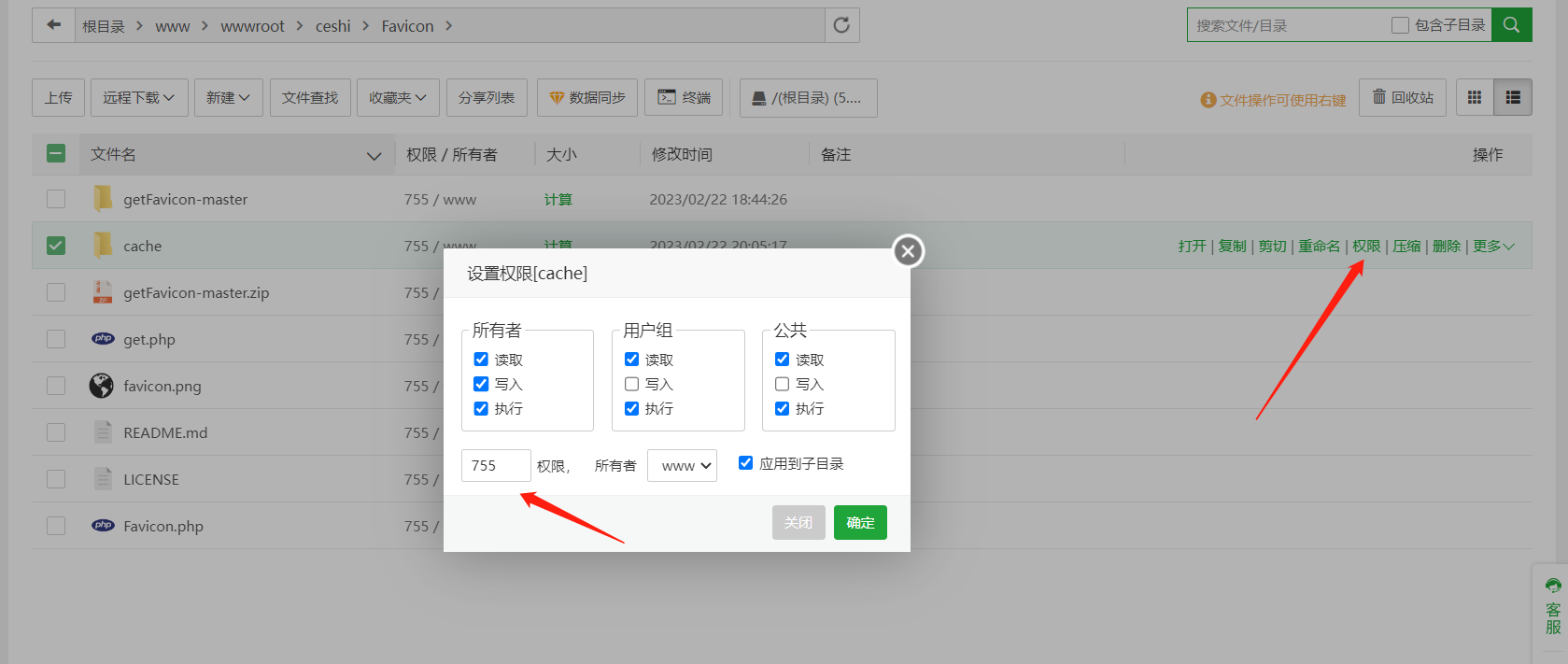Image resolution: width=1568 pixels, height=664 pixels.
Task: Open the 终端 terminal
Action: [684, 97]
